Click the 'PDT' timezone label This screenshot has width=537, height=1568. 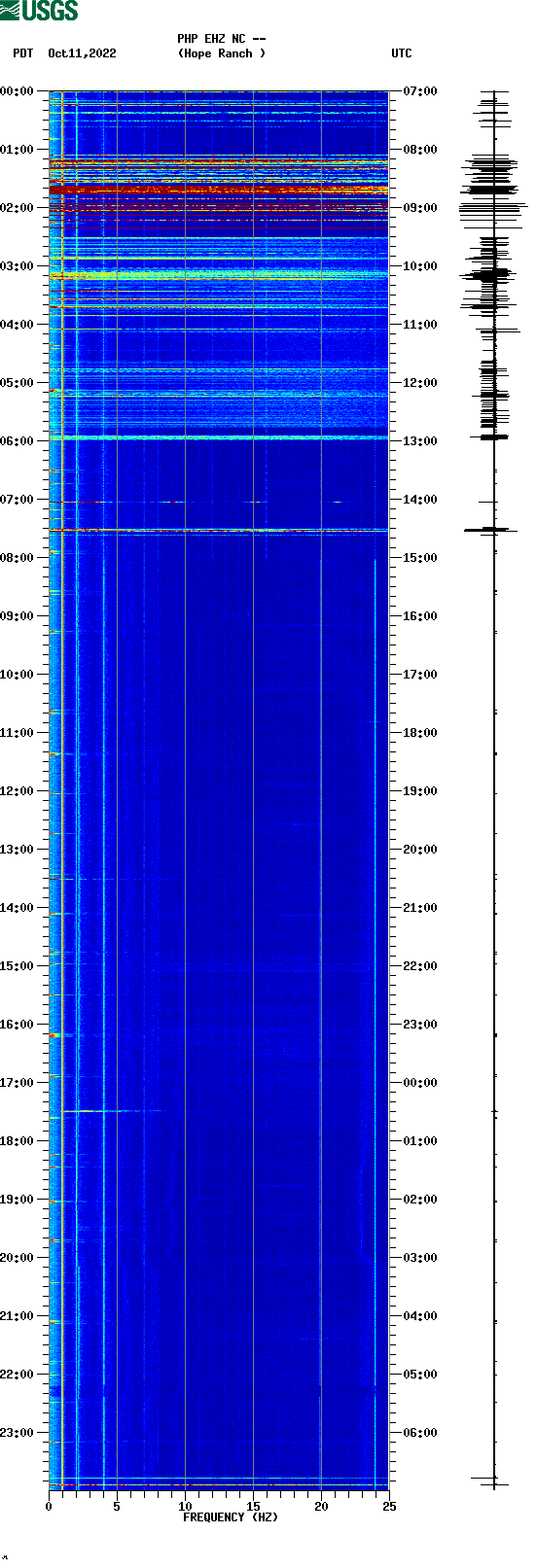coord(22,53)
